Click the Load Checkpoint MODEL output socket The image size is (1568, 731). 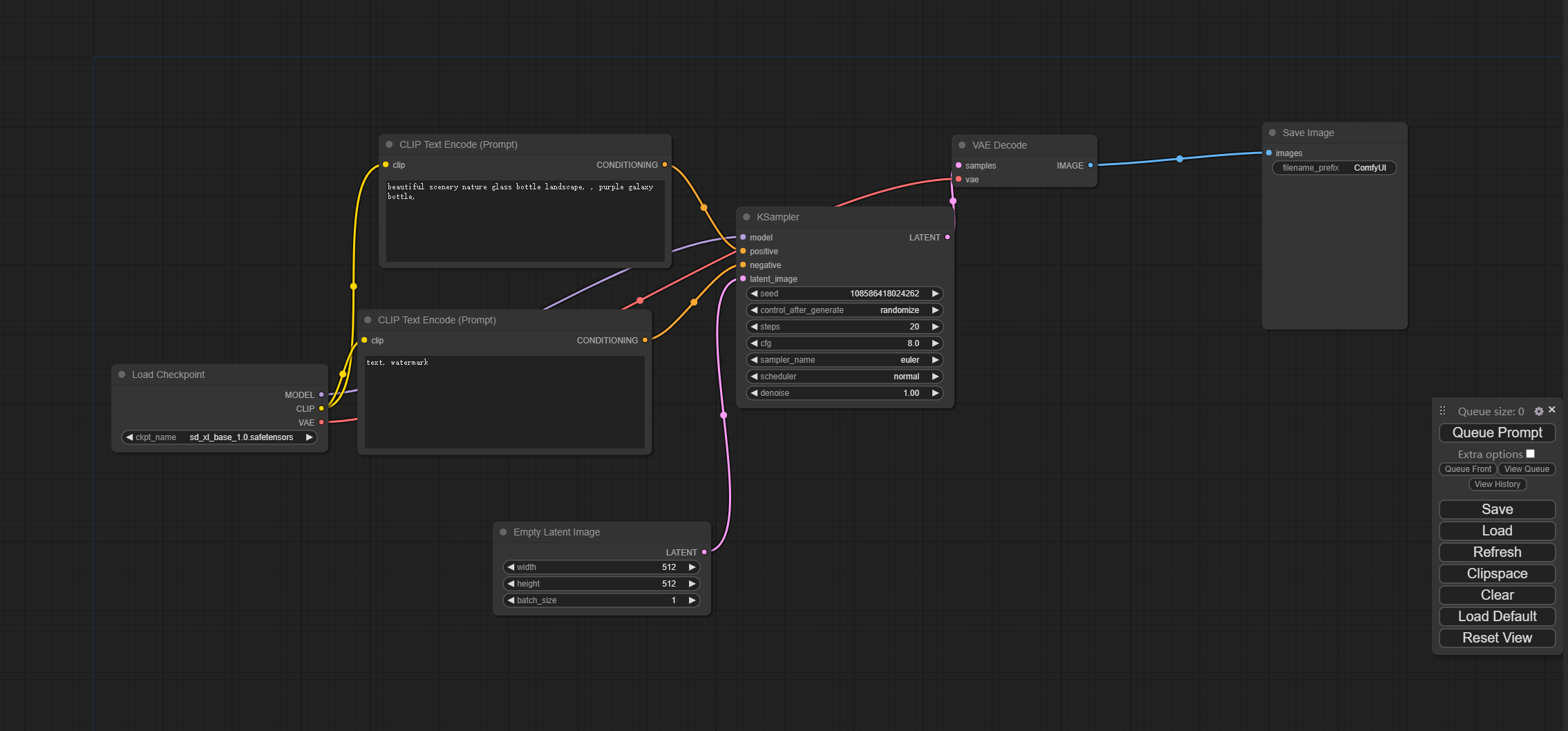(321, 395)
